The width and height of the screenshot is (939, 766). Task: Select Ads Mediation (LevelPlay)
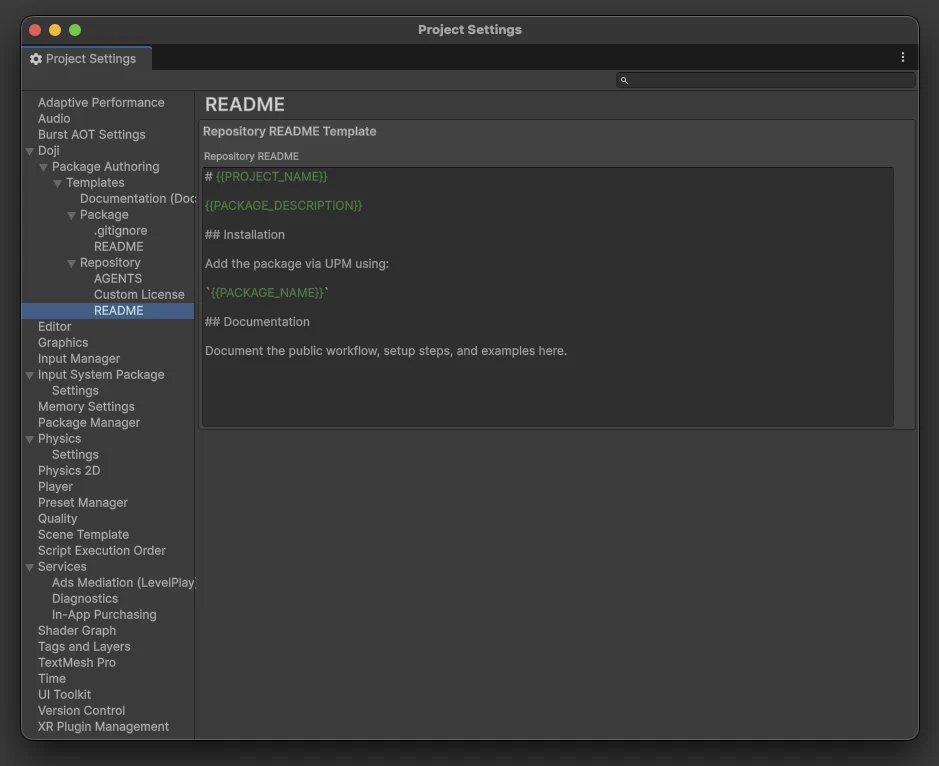(123, 582)
